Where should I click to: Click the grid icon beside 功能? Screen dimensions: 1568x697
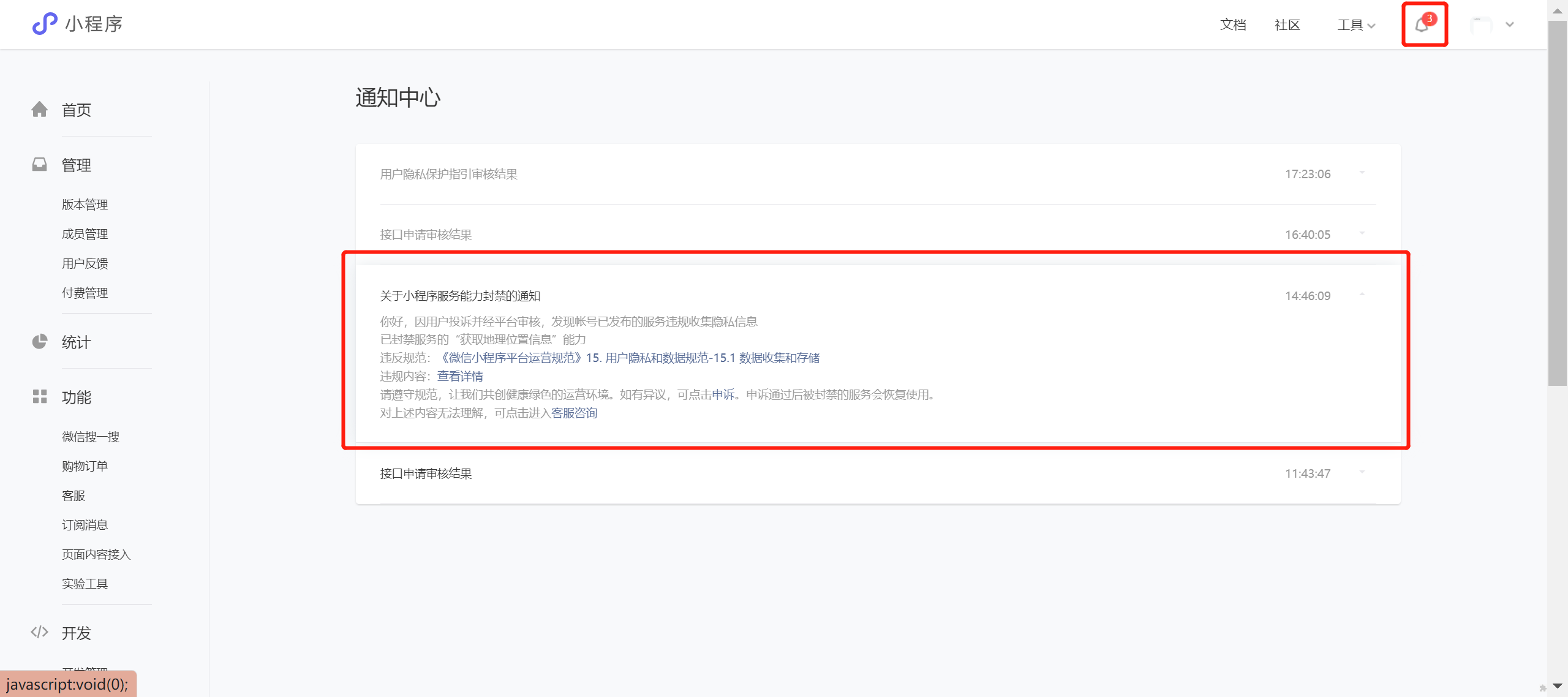pyautogui.click(x=40, y=396)
